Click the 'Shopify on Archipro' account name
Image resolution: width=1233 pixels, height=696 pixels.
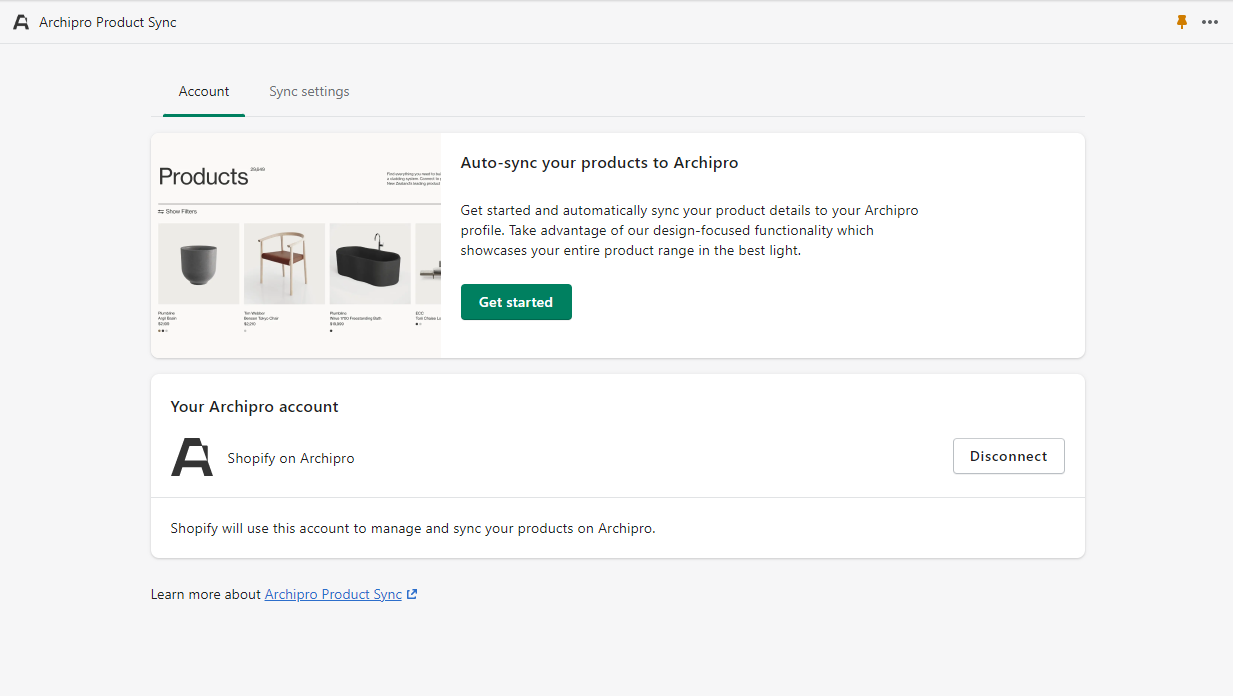point(291,458)
